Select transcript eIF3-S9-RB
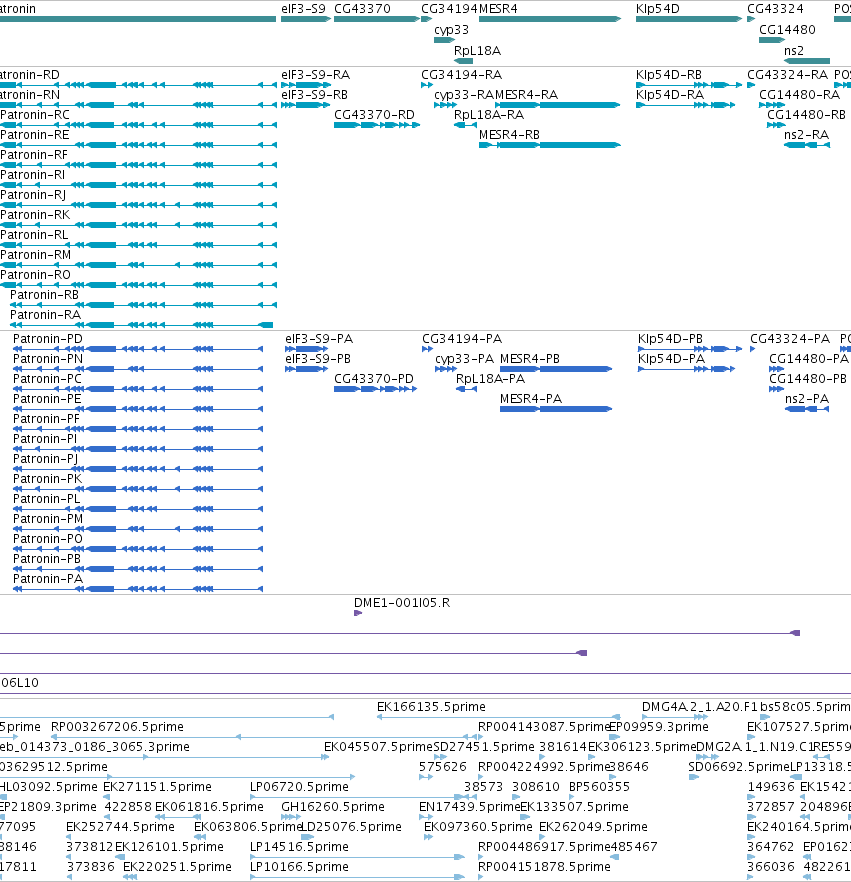This screenshot has height=882, width=851. point(314,95)
